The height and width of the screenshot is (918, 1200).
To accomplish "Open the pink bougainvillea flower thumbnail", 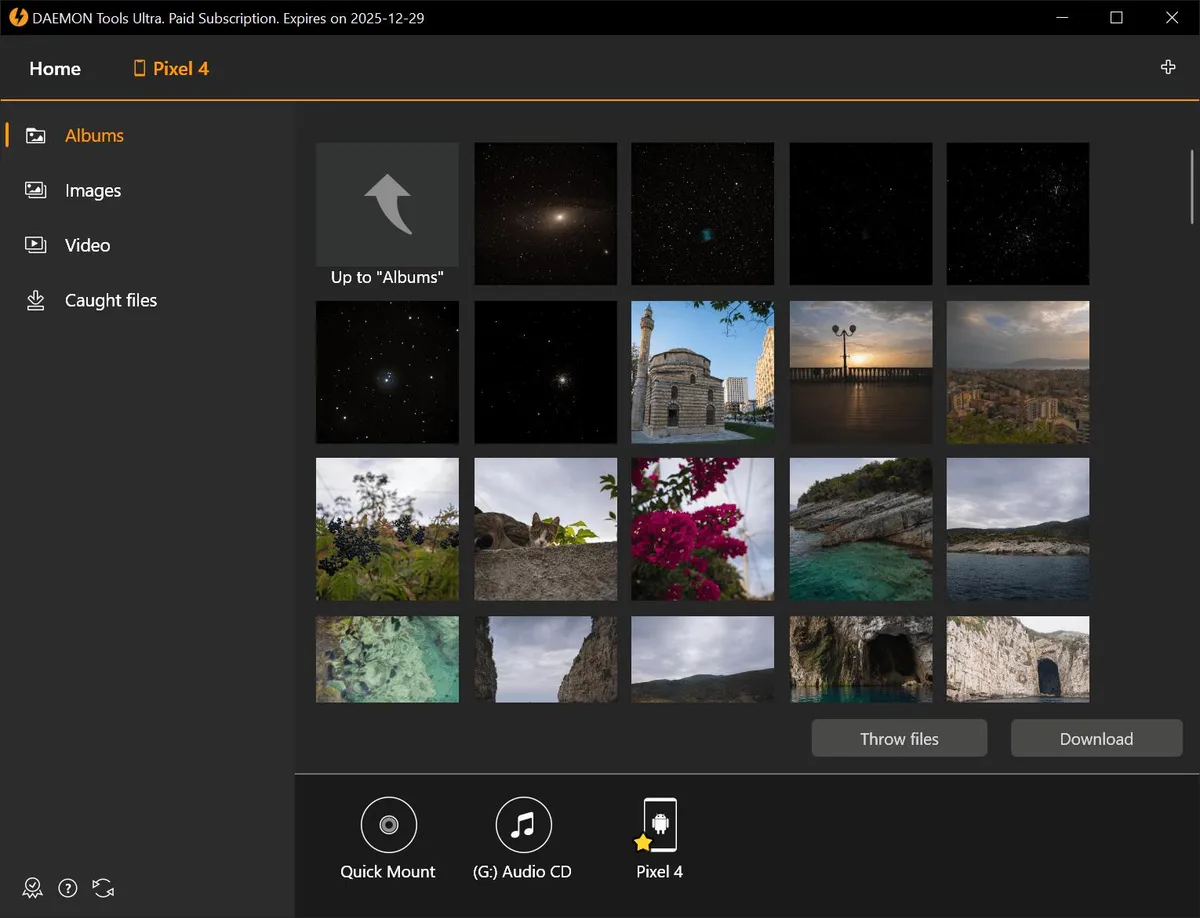I will click(702, 529).
